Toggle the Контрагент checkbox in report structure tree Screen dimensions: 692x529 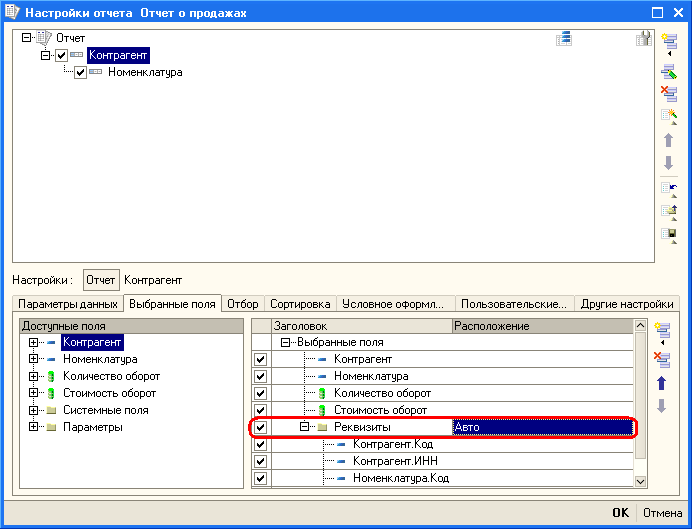[62, 56]
